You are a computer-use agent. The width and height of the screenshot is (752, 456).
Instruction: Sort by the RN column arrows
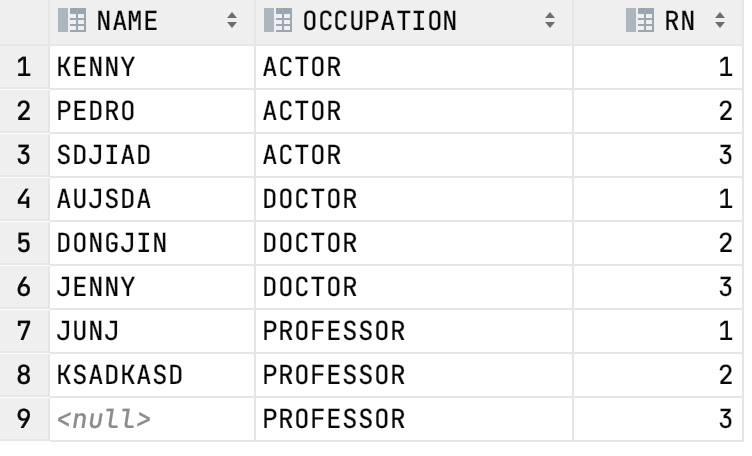720,20
